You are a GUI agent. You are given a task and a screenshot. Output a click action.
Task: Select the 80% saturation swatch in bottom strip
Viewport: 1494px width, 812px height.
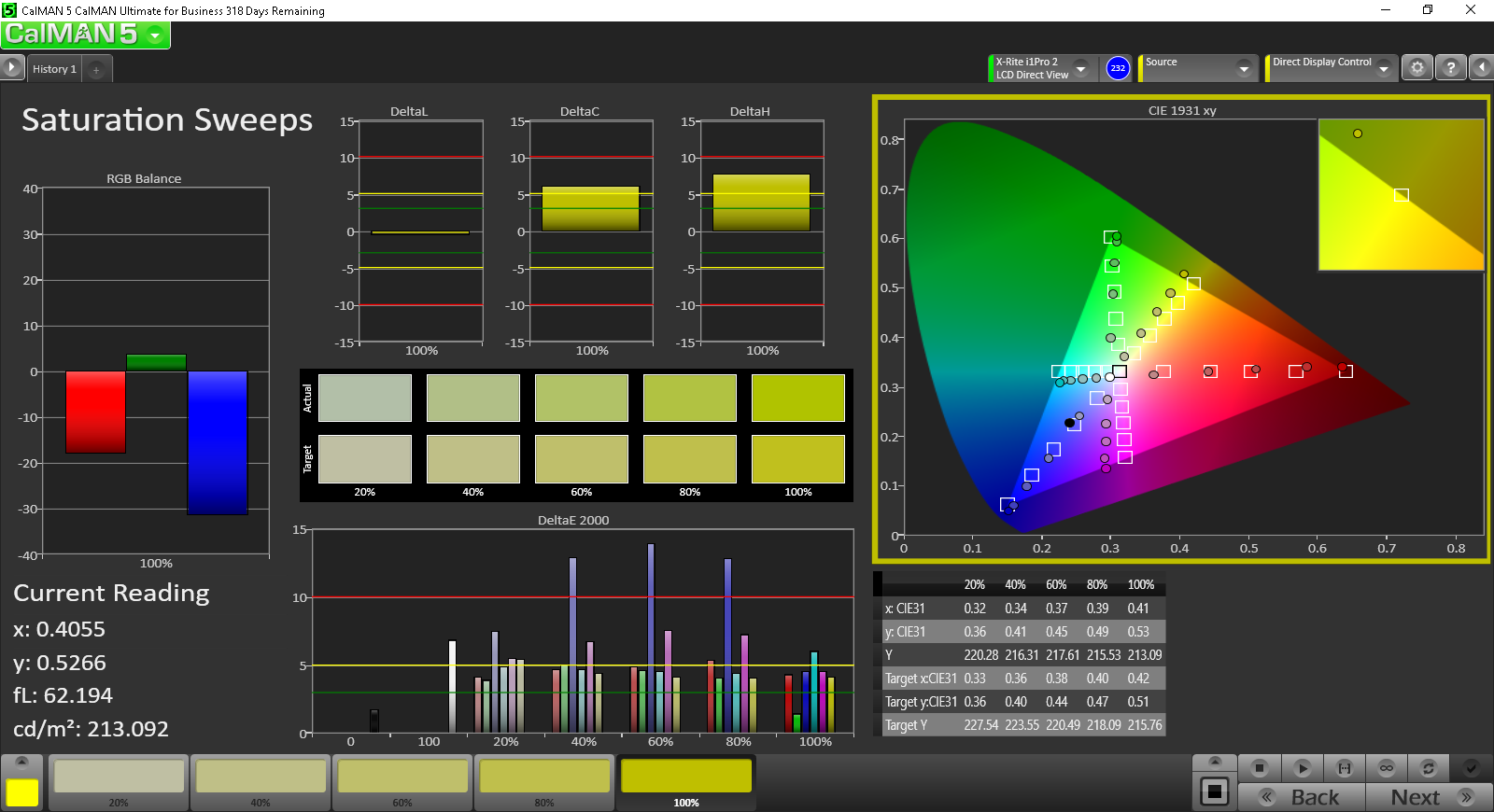544,782
